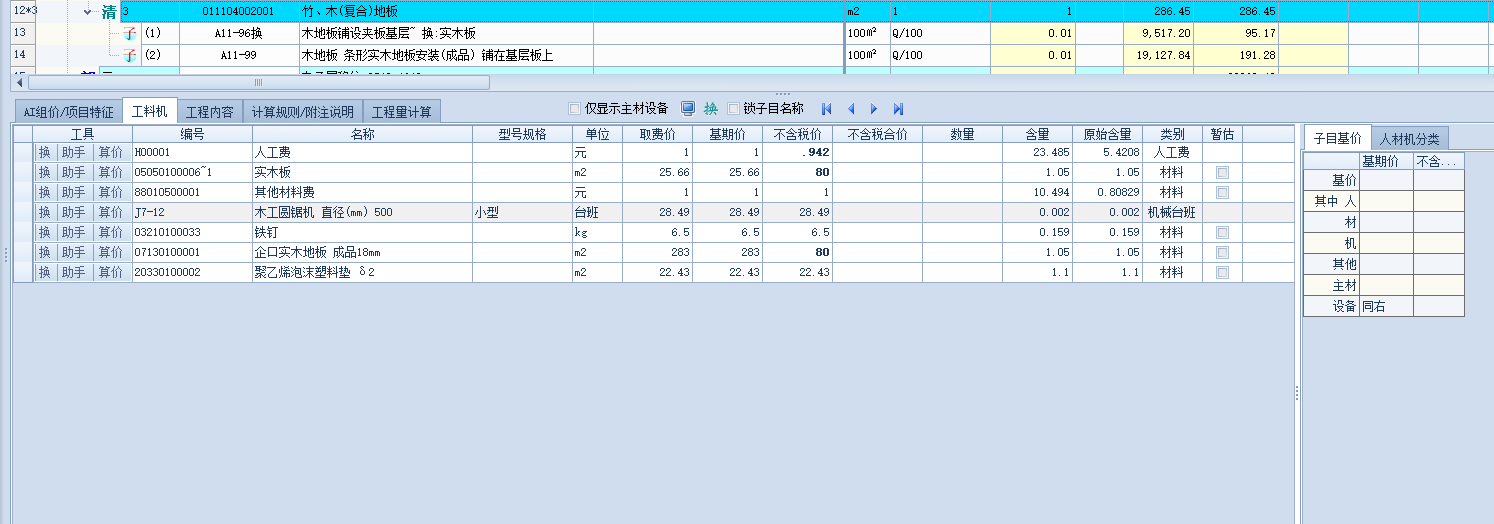Click 助手 button for 木工圆锯机 row

pyautogui.click(x=74, y=212)
